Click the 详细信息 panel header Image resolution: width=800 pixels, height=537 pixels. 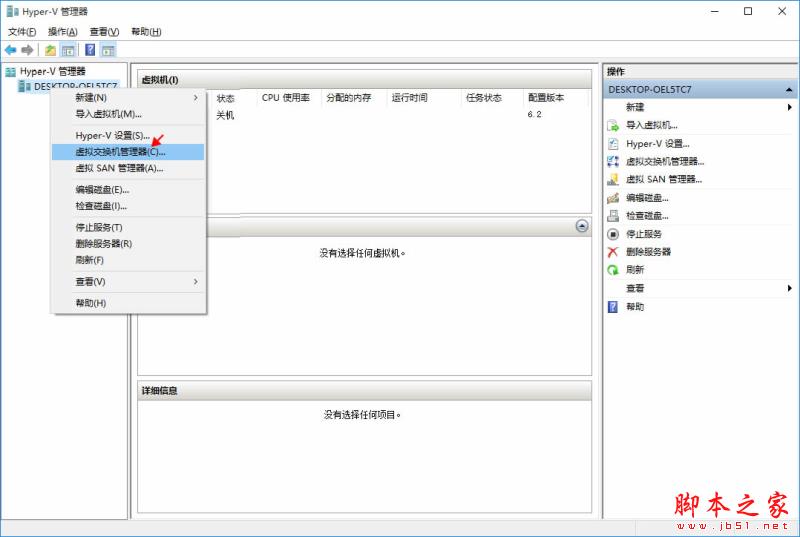364,391
